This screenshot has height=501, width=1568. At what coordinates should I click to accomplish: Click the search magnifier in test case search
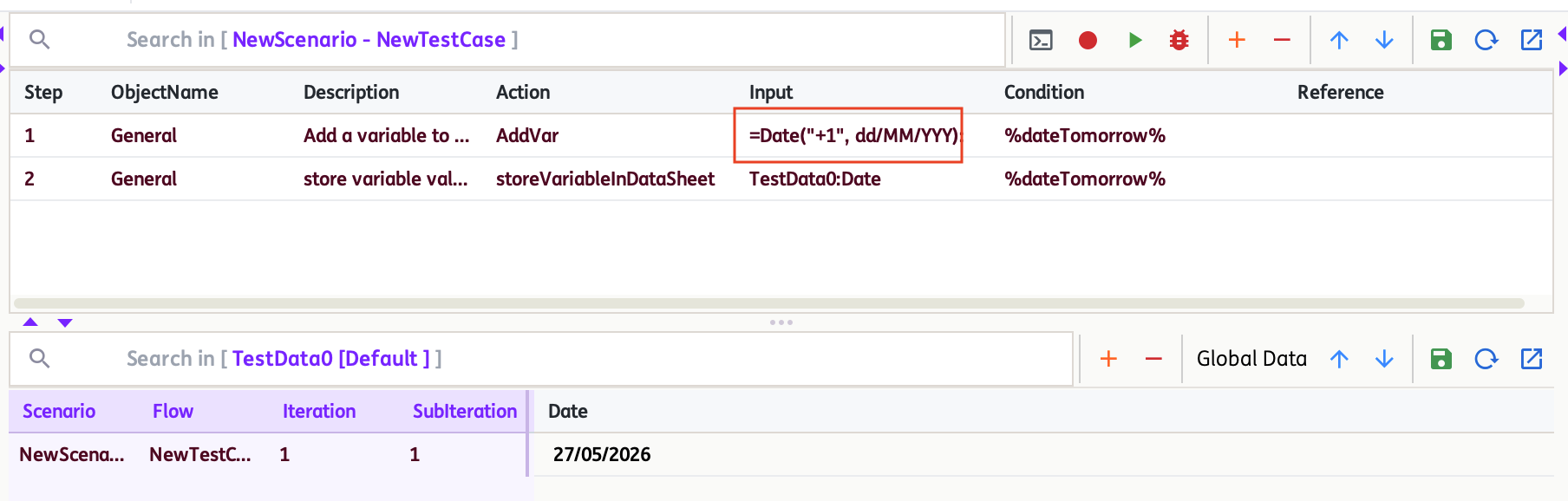pos(39,39)
